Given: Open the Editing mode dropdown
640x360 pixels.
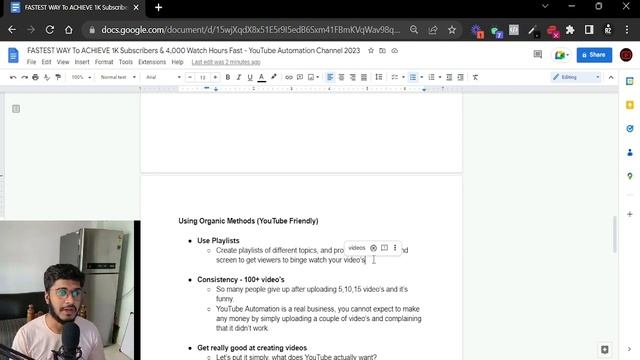Looking at the screenshot, I should point(576,77).
